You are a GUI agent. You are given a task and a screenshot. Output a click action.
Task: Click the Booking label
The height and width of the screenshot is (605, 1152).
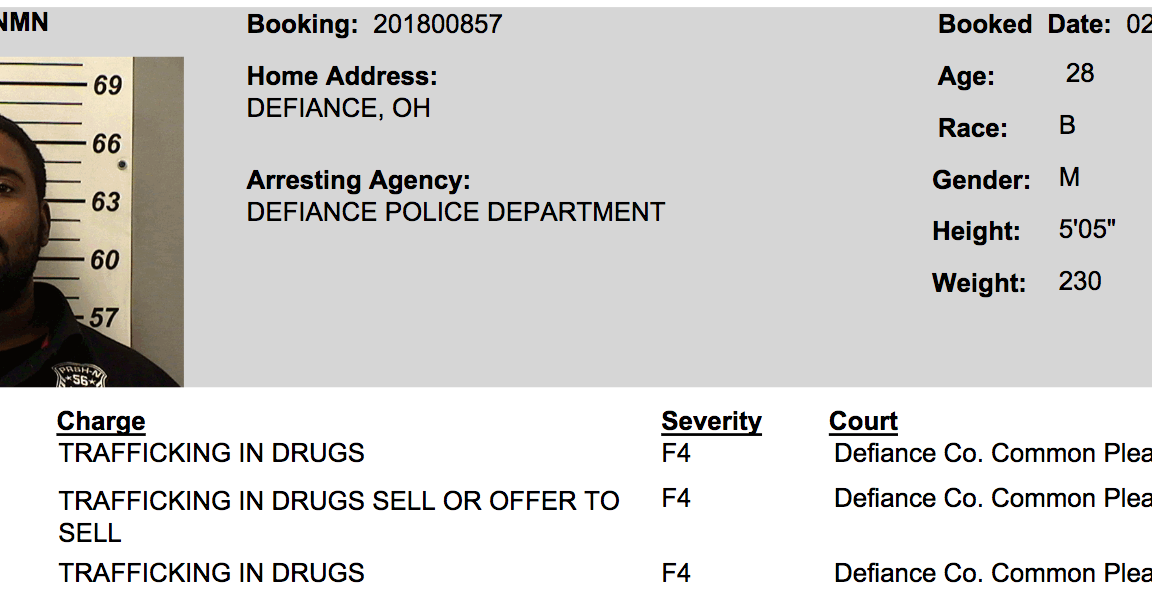coord(302,25)
